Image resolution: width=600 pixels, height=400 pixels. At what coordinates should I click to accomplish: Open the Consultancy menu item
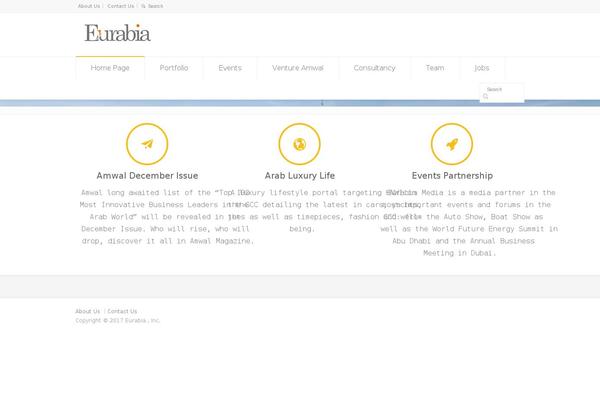(x=374, y=68)
